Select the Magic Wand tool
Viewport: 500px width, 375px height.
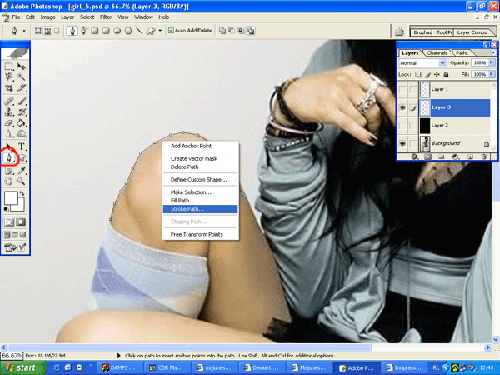pos(21,77)
